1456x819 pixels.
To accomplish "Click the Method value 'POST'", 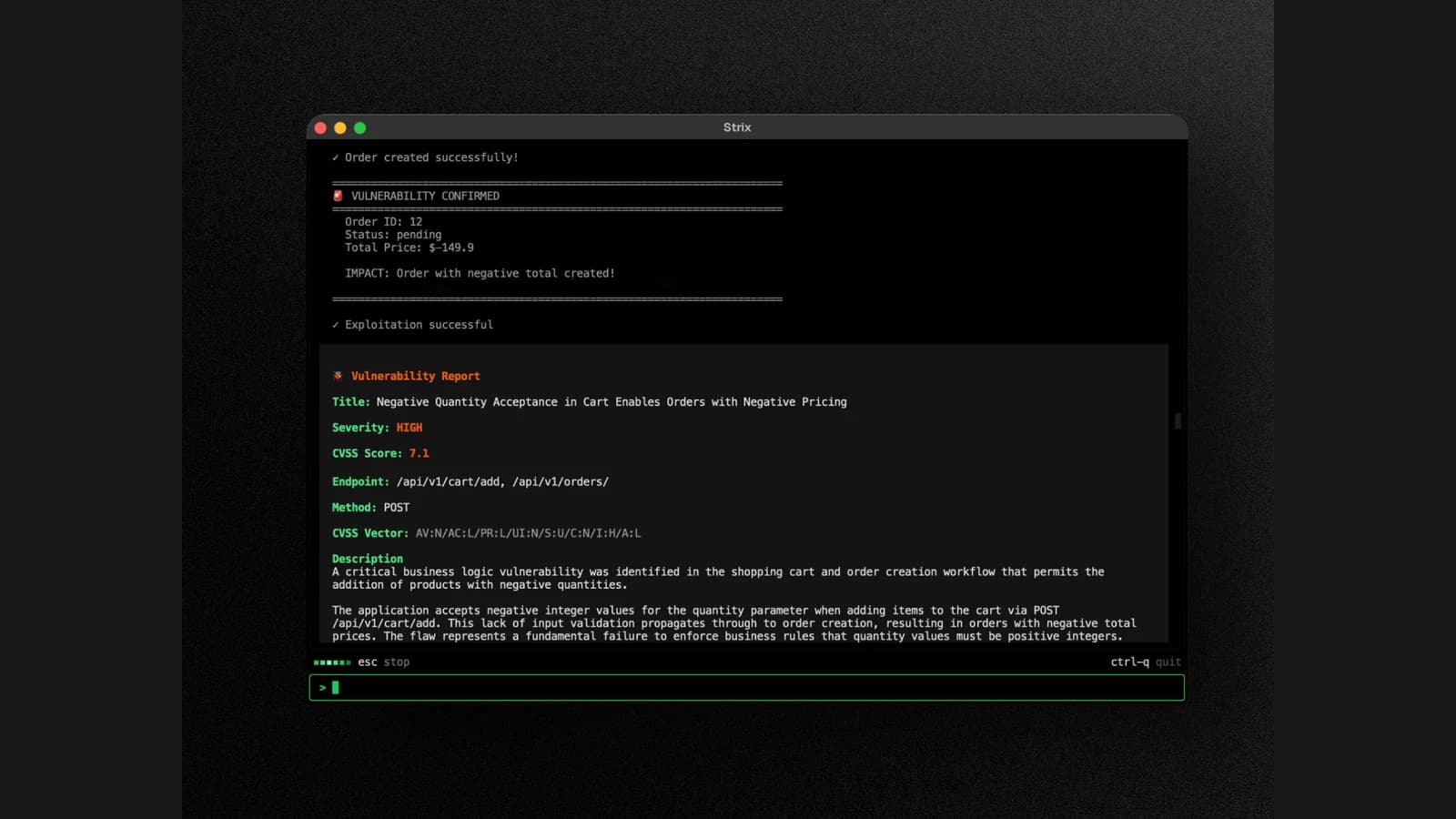I will click(397, 508).
